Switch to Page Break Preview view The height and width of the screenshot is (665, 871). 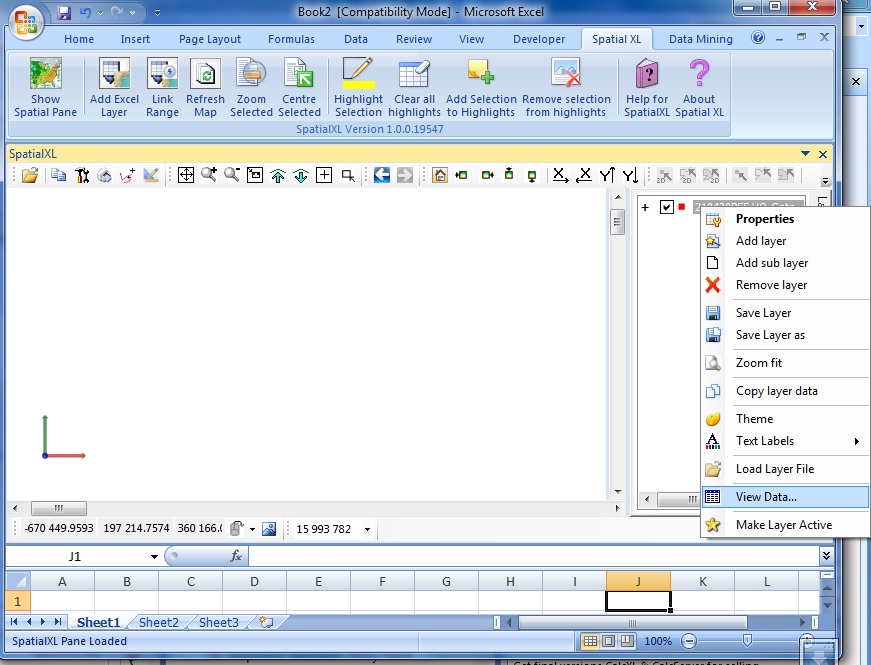[x=628, y=641]
